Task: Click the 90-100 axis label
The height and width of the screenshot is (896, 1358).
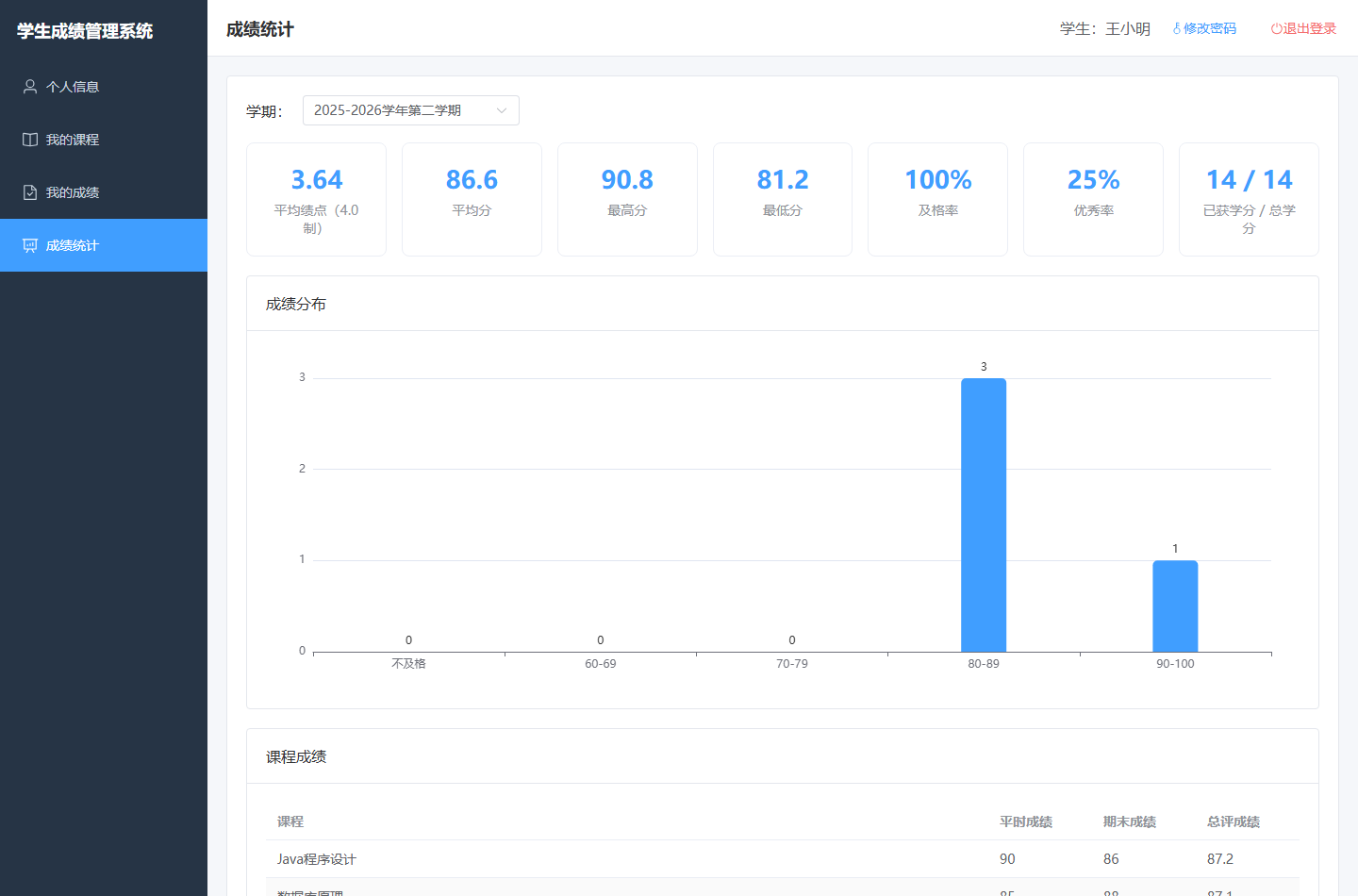Action: tap(1175, 664)
